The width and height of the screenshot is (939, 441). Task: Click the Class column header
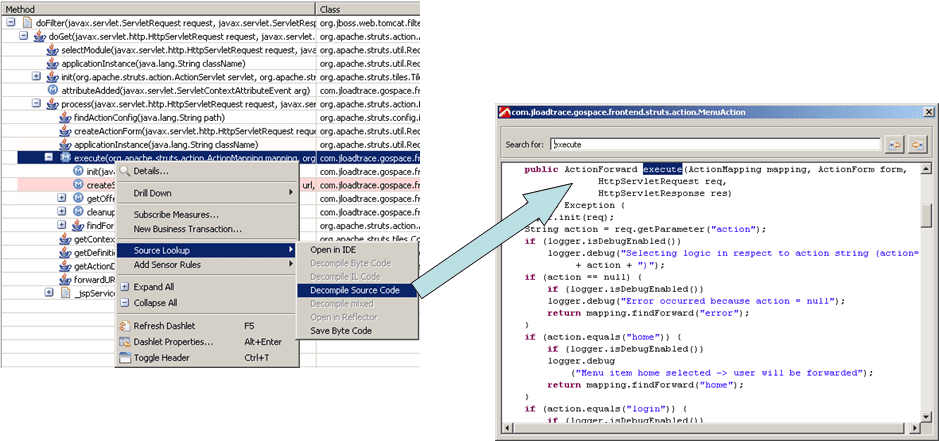pyautogui.click(x=368, y=10)
